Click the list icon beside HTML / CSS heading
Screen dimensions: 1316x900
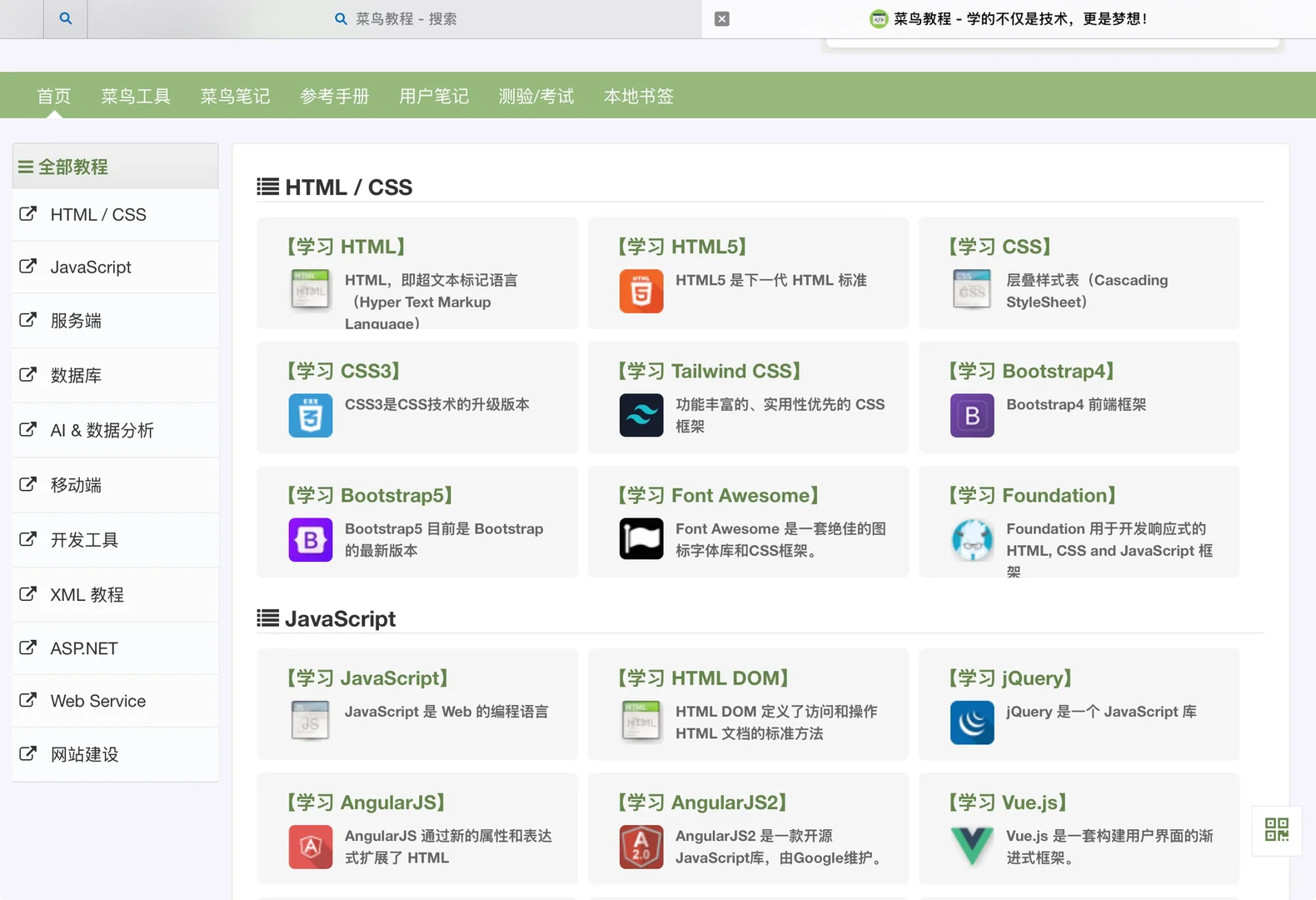[267, 187]
